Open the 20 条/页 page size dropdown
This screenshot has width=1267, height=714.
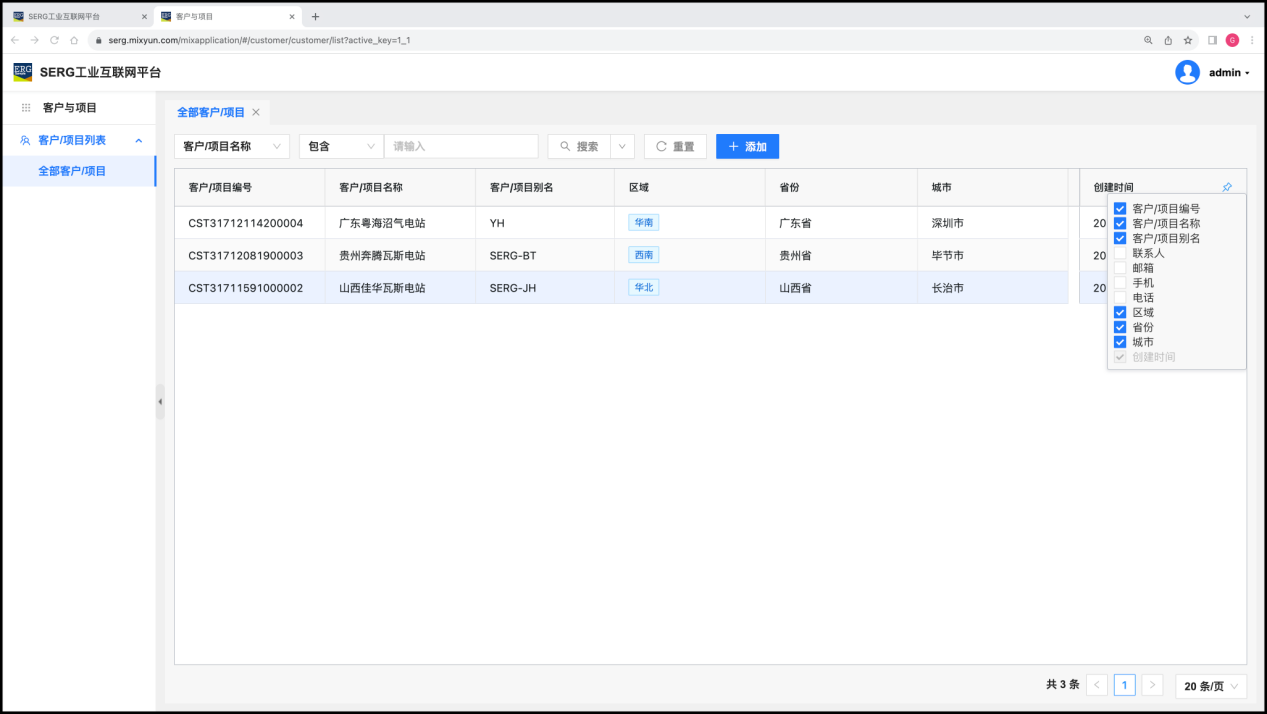click(x=1210, y=686)
